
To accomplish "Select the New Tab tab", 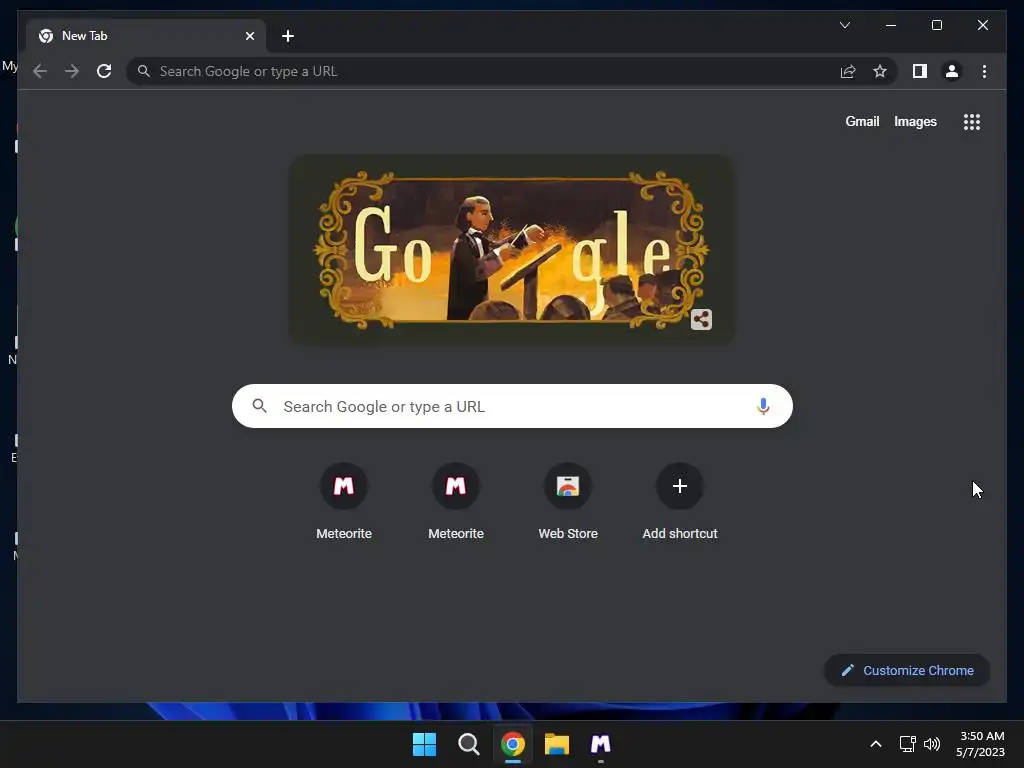I will [146, 36].
